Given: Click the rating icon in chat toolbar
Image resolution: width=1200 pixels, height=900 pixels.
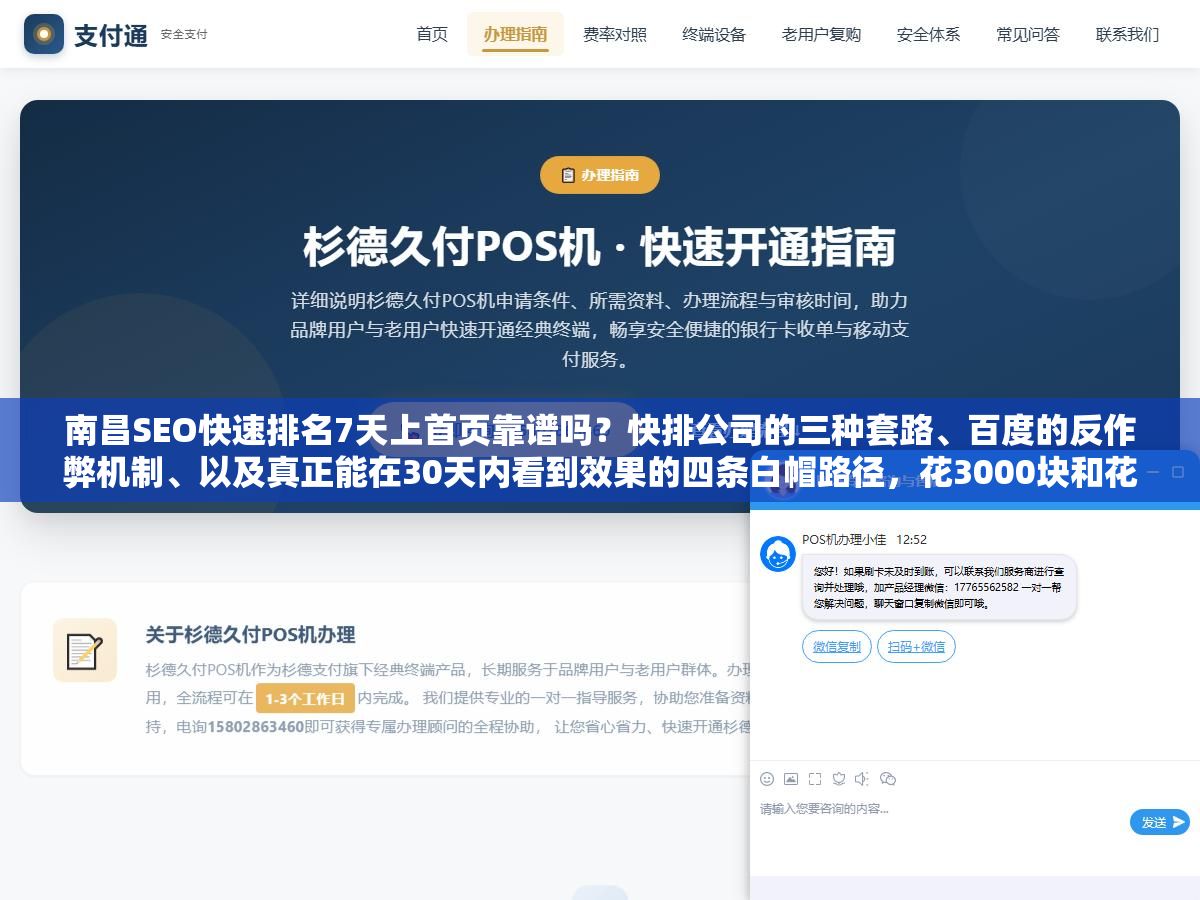Looking at the screenshot, I should [x=839, y=779].
